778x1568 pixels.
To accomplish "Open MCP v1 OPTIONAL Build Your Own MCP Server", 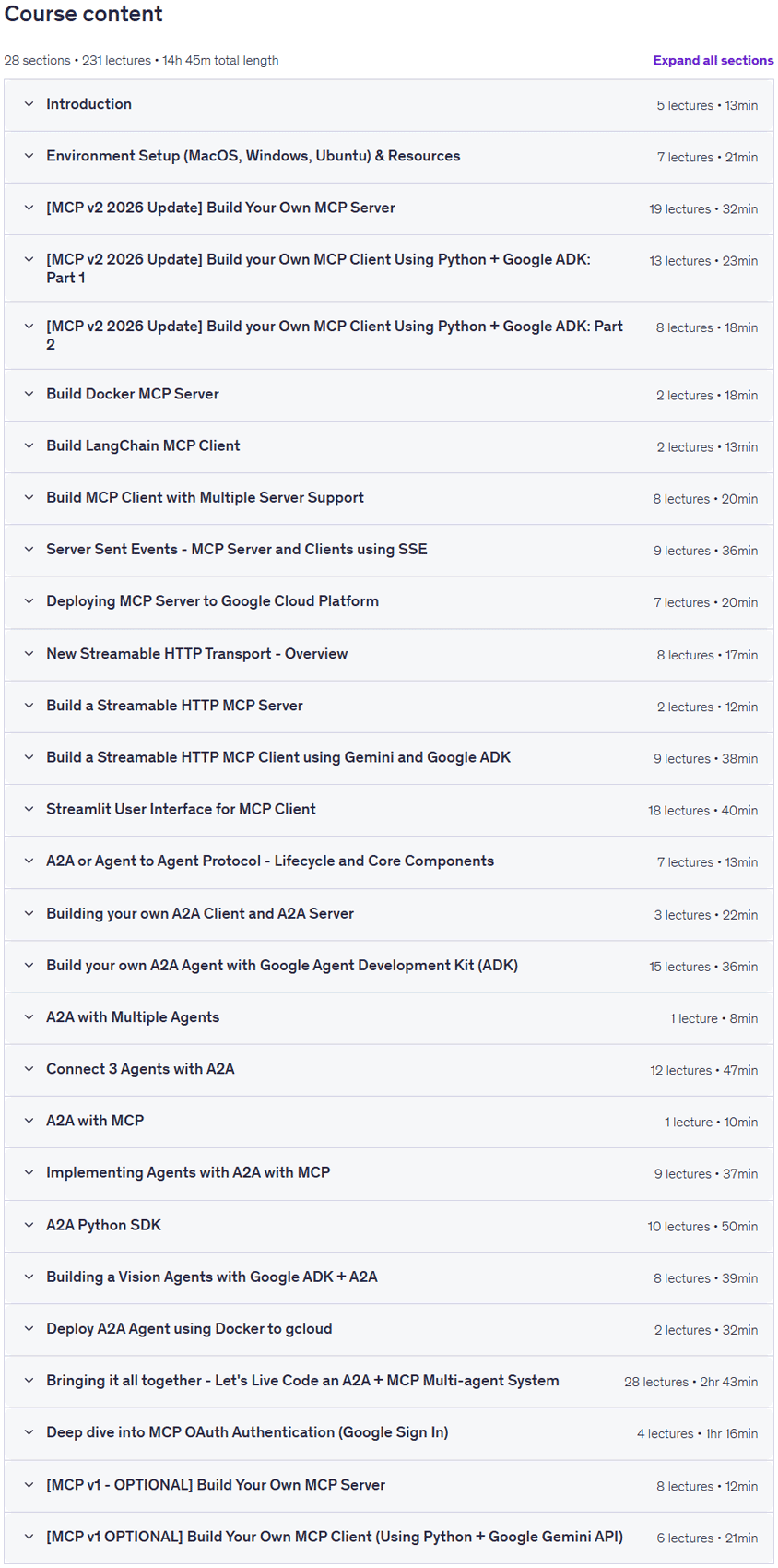I will [388, 1485].
